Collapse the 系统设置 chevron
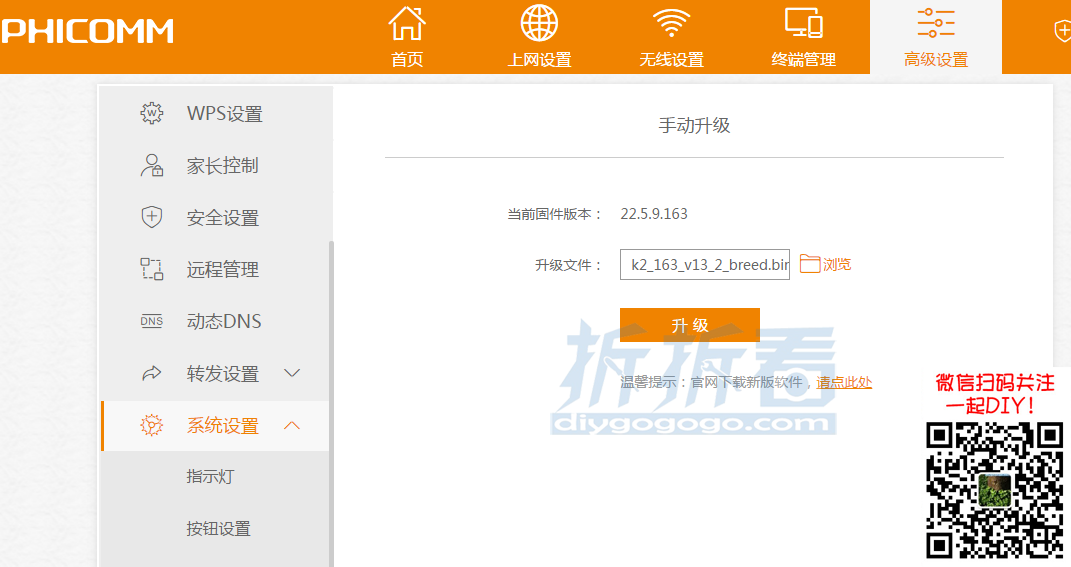This screenshot has width=1071, height=567. (x=292, y=425)
